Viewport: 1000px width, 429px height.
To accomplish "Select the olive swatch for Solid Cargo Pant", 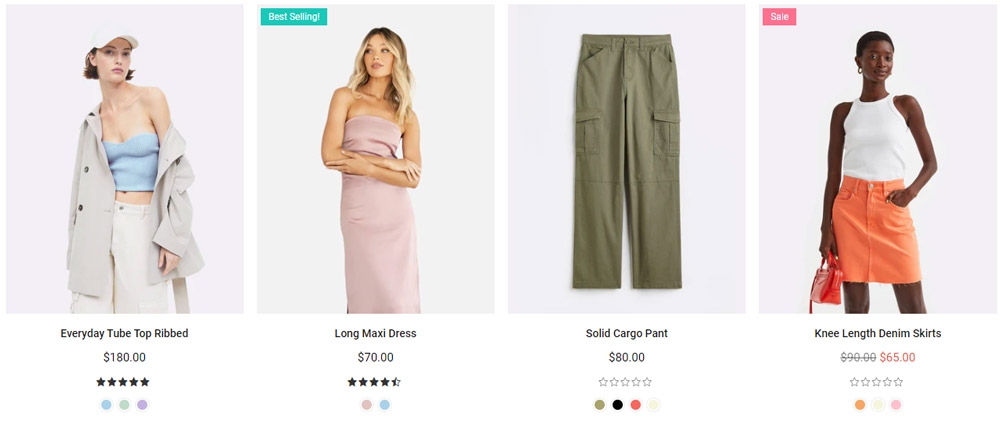I will (599, 405).
